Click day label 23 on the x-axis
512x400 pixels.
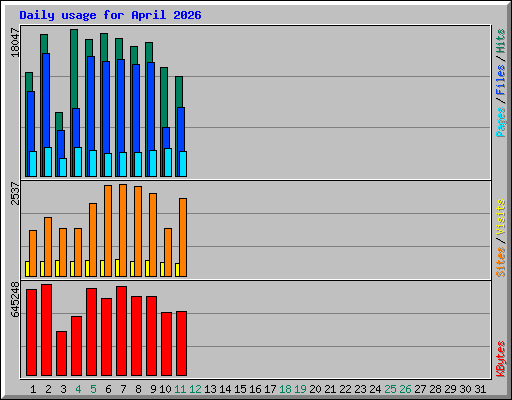click(x=360, y=389)
